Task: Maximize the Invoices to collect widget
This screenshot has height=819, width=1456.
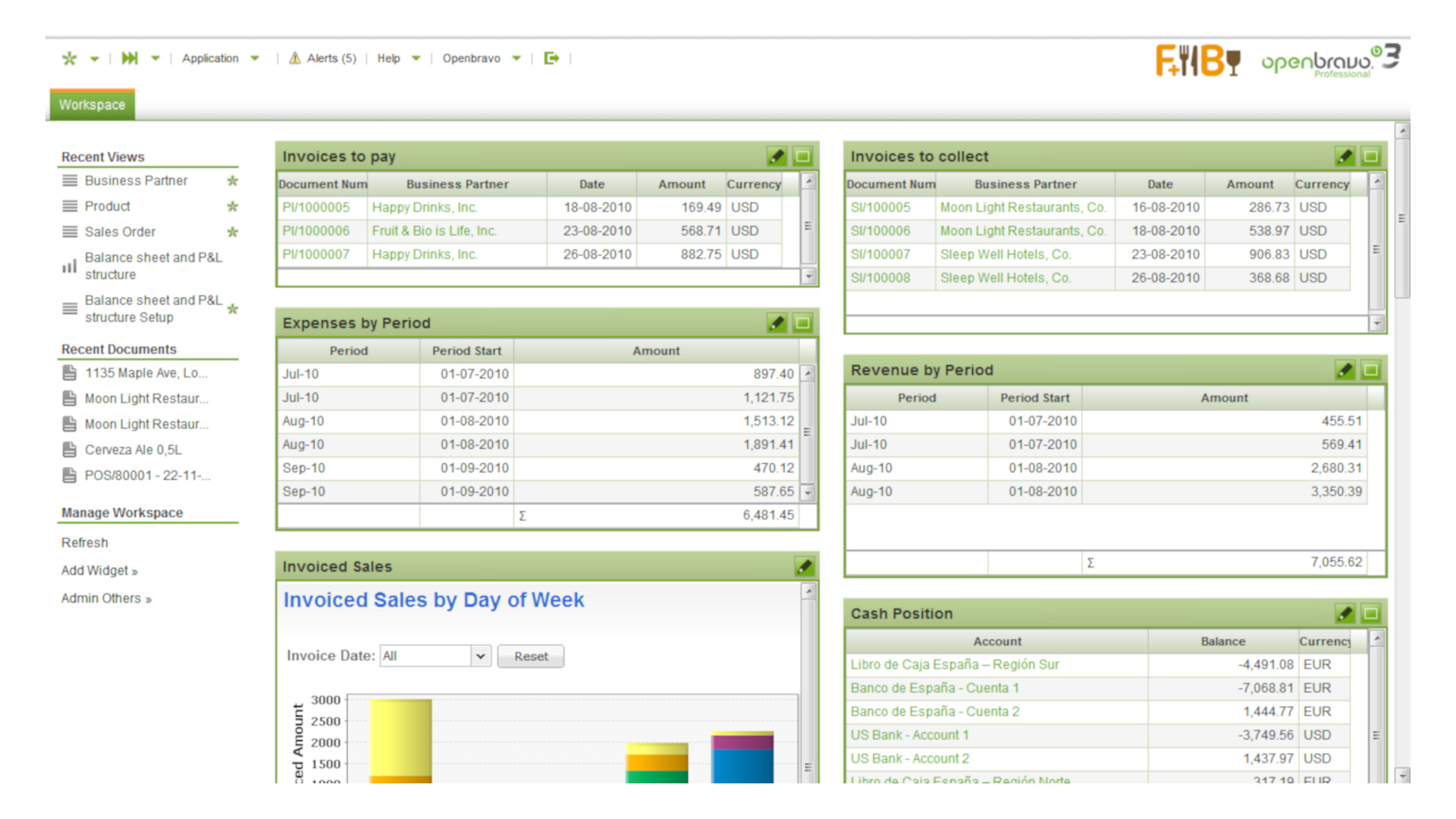Action: [x=1370, y=156]
